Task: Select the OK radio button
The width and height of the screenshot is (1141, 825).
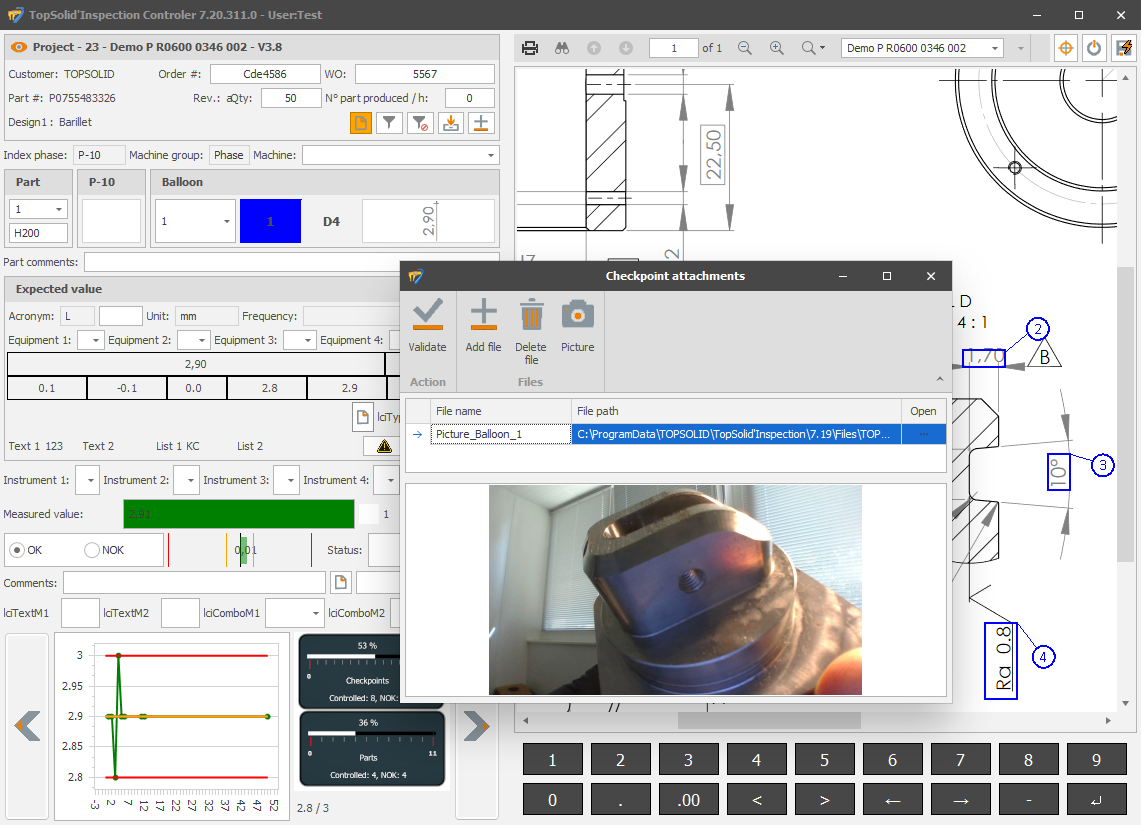Action: tap(17, 550)
